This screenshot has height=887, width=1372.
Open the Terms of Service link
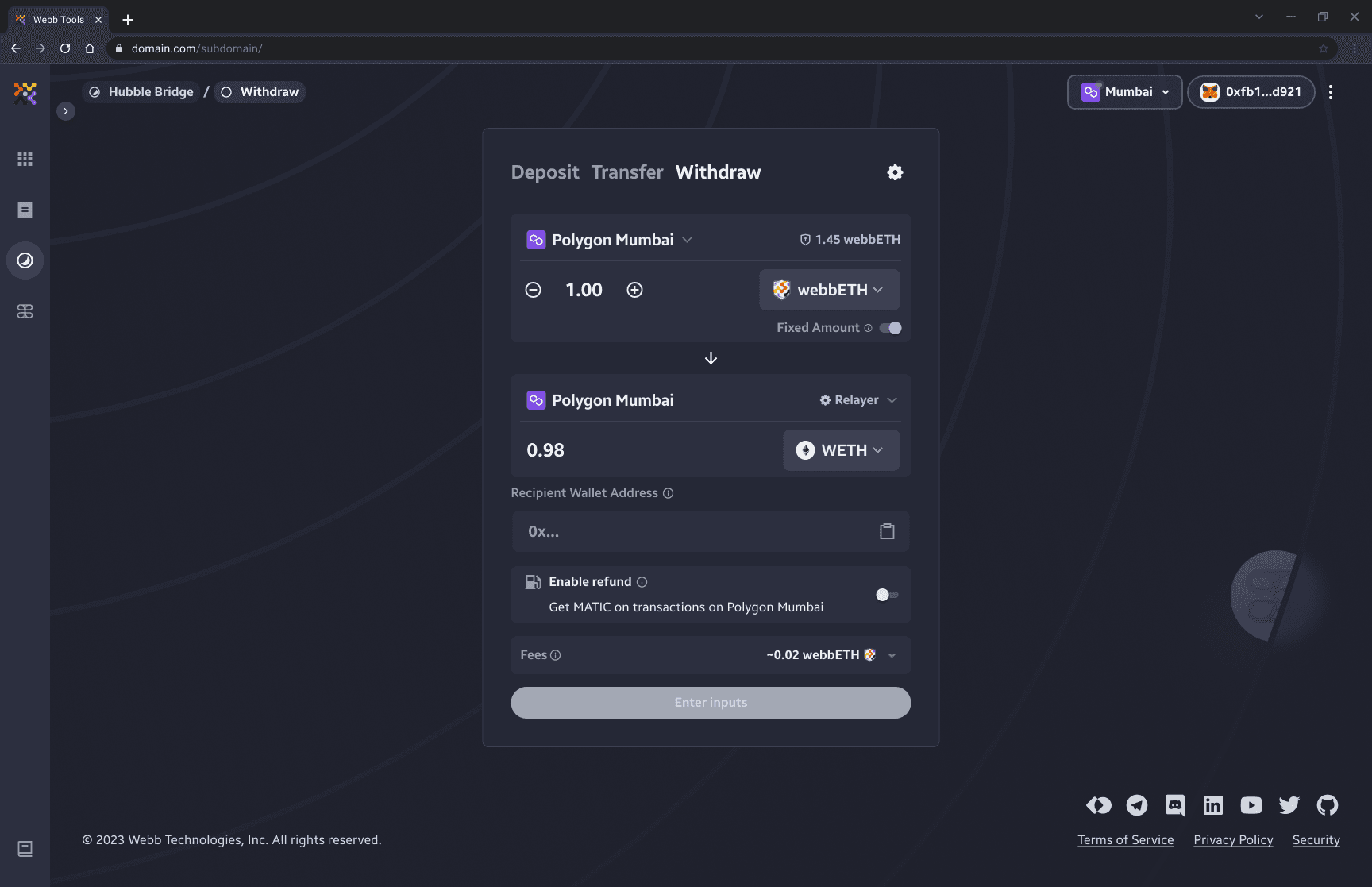(1125, 840)
